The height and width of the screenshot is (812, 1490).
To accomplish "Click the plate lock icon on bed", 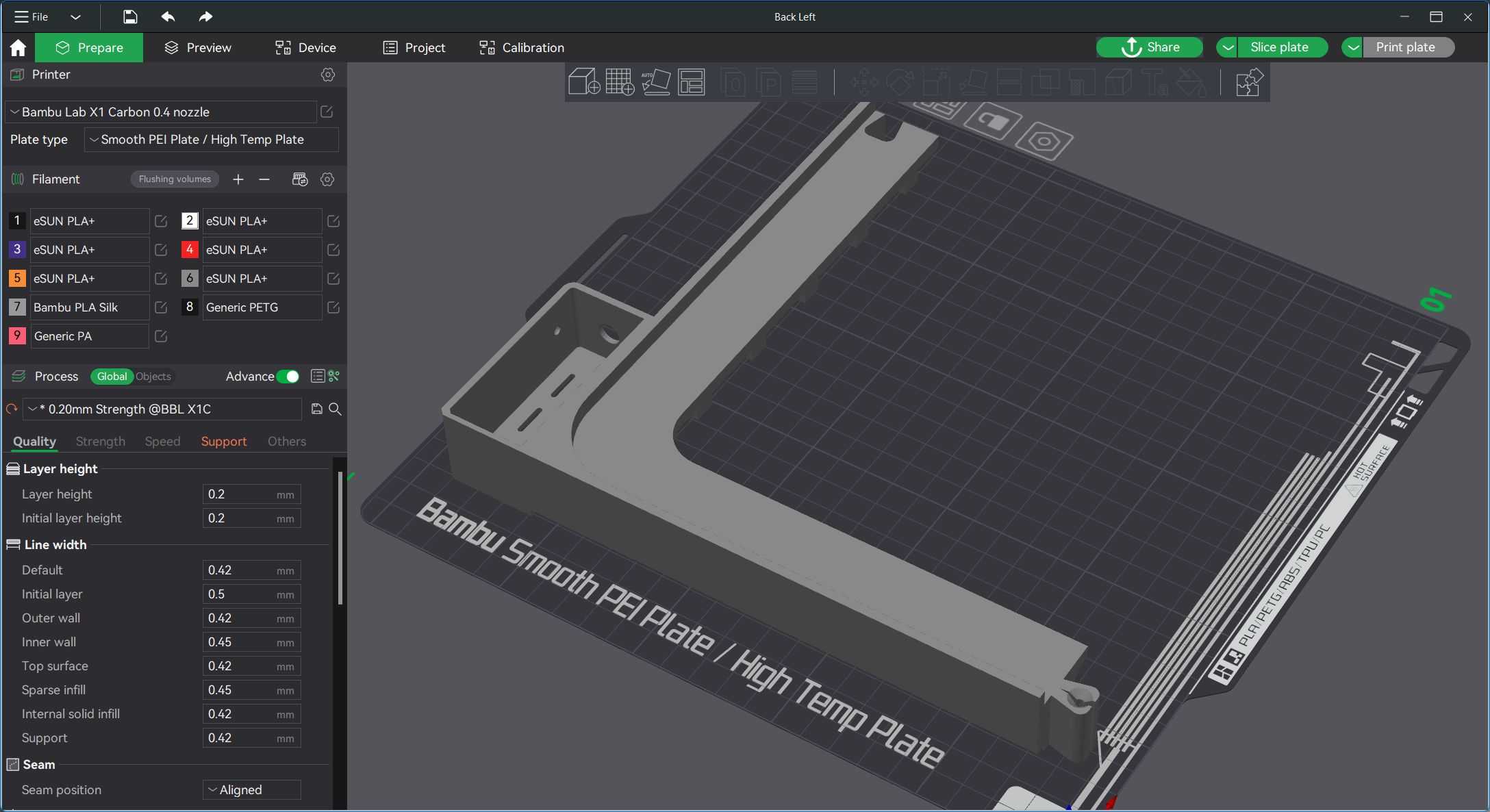I will click(992, 122).
